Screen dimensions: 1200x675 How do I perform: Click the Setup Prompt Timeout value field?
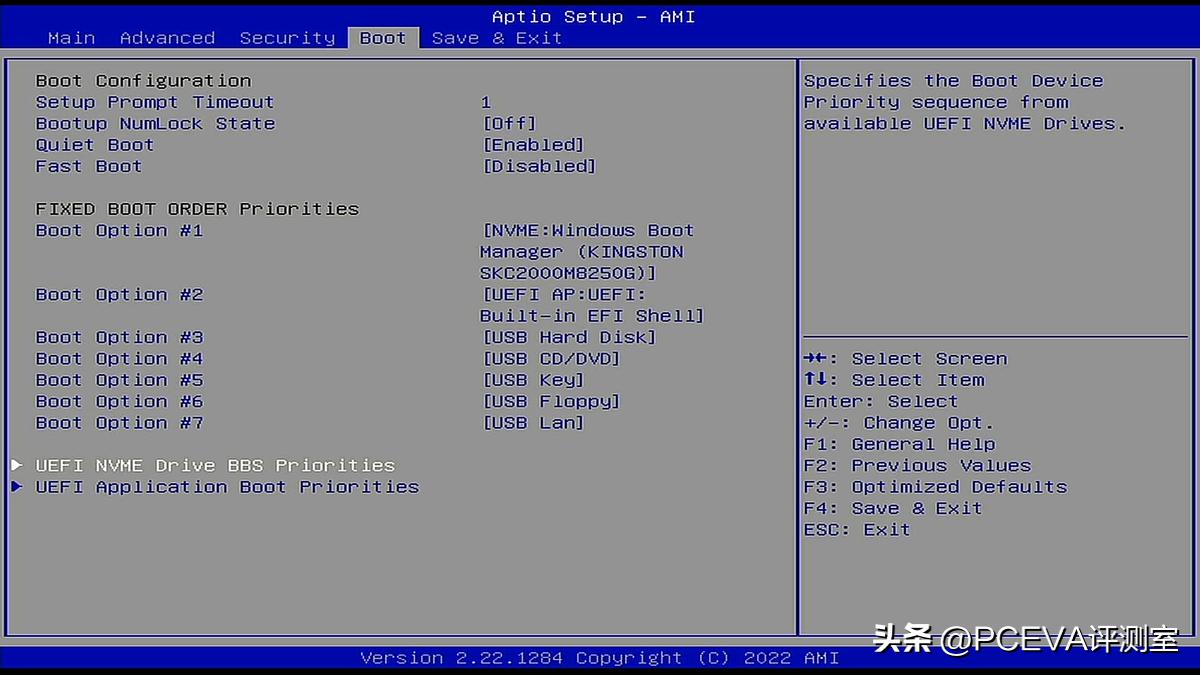(x=486, y=101)
